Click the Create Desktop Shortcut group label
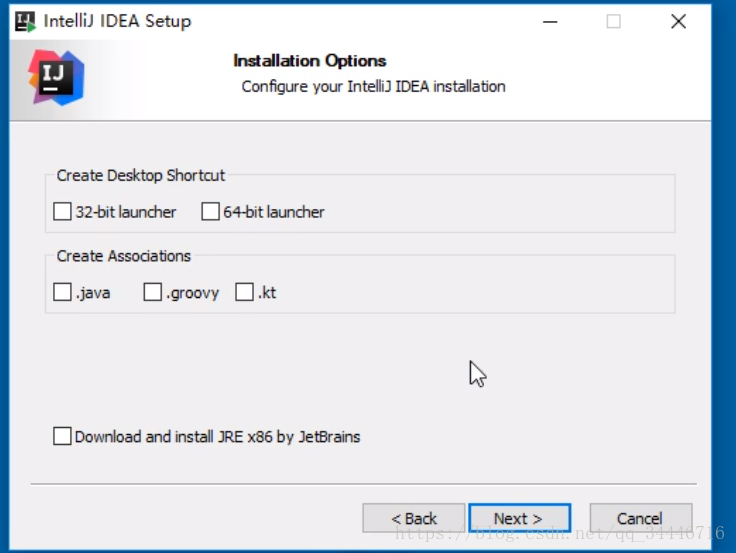This screenshot has width=736, height=553. coord(141,176)
